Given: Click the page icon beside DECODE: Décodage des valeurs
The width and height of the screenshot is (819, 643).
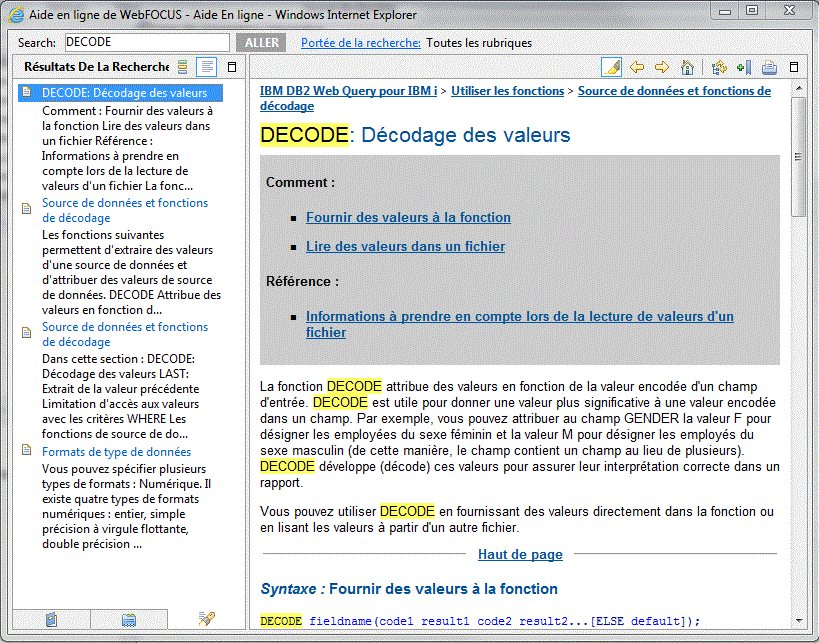Looking at the screenshot, I should coord(27,92).
